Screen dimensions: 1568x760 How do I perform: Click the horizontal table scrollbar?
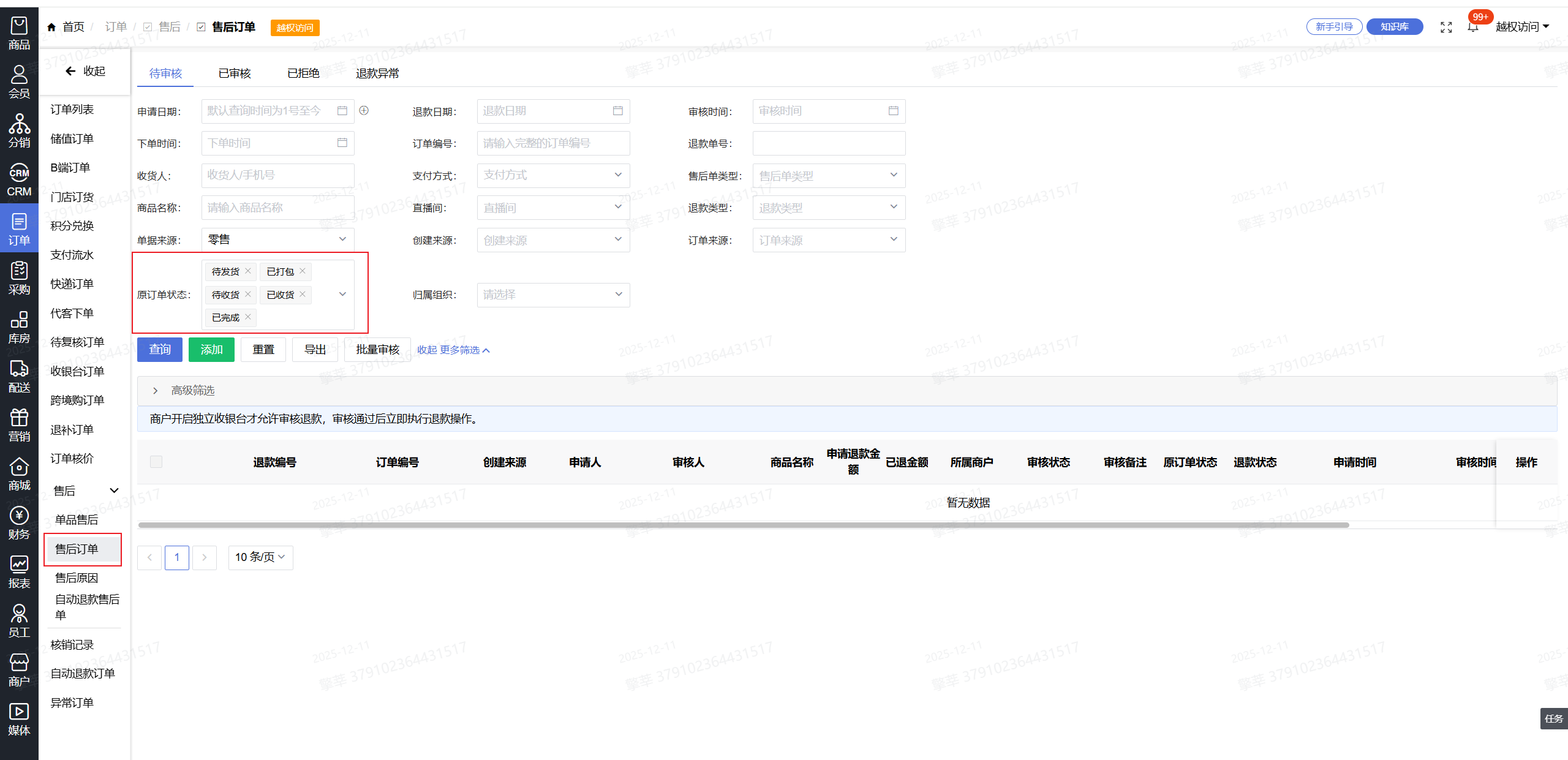click(744, 525)
